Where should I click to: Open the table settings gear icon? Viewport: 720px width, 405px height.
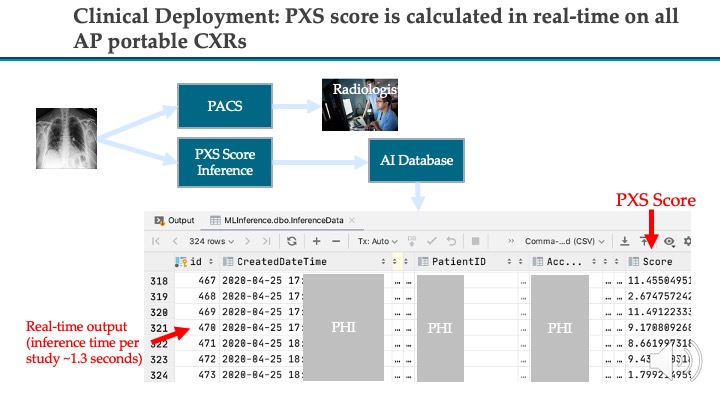tap(687, 241)
